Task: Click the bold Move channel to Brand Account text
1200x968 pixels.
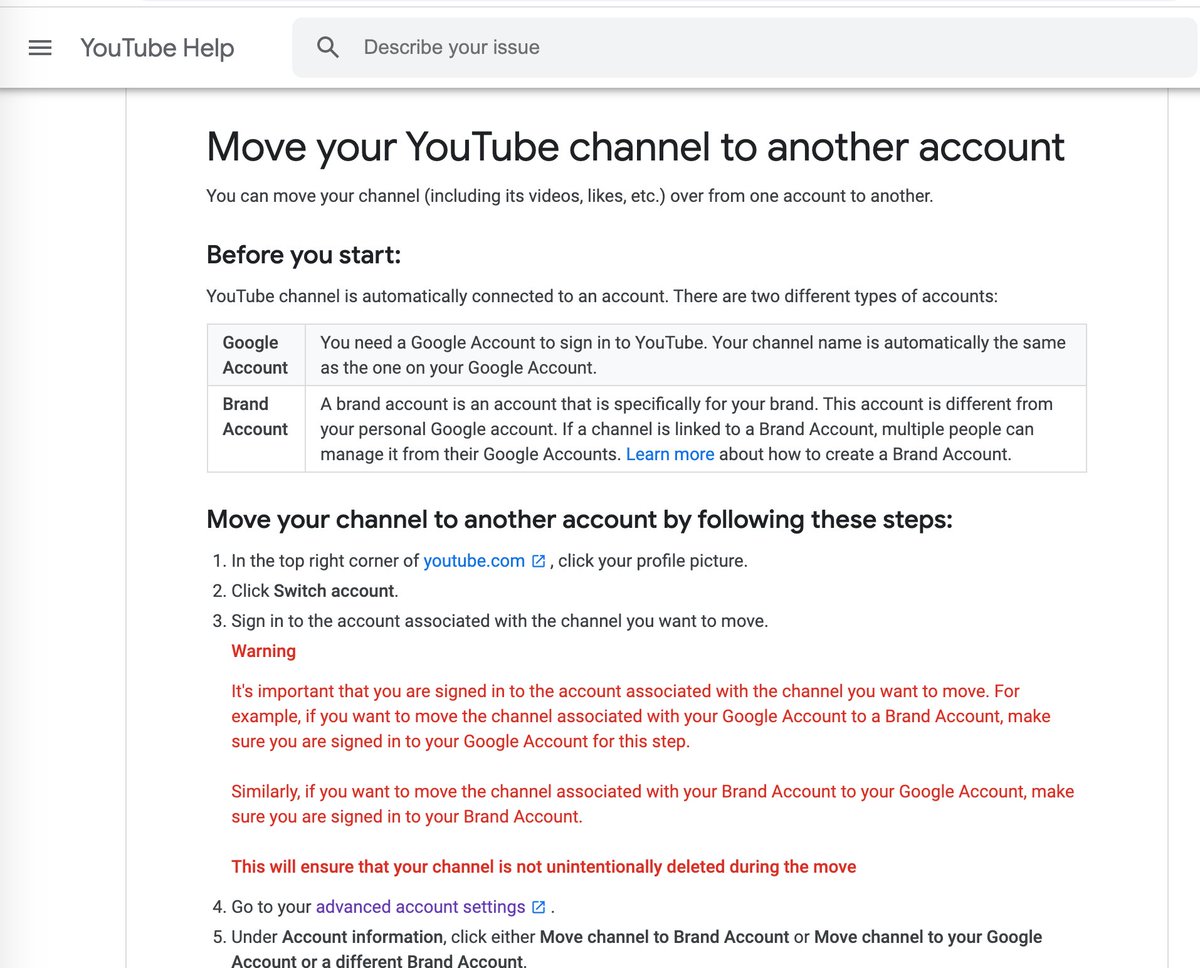Action: point(665,937)
